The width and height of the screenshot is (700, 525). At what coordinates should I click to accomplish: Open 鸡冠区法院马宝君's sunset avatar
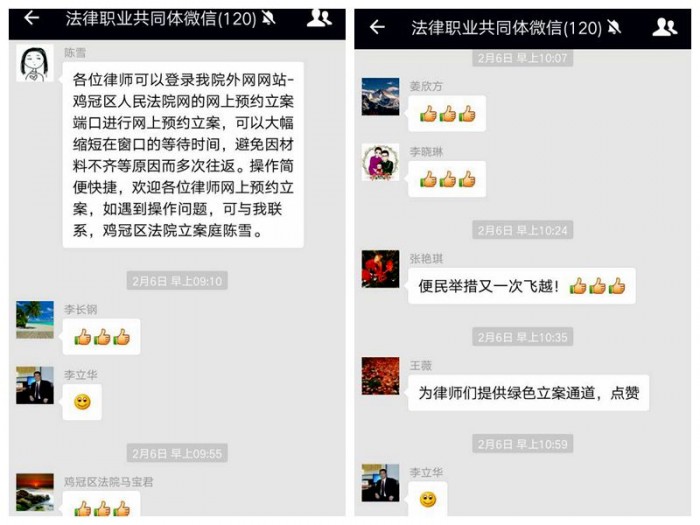tap(35, 492)
